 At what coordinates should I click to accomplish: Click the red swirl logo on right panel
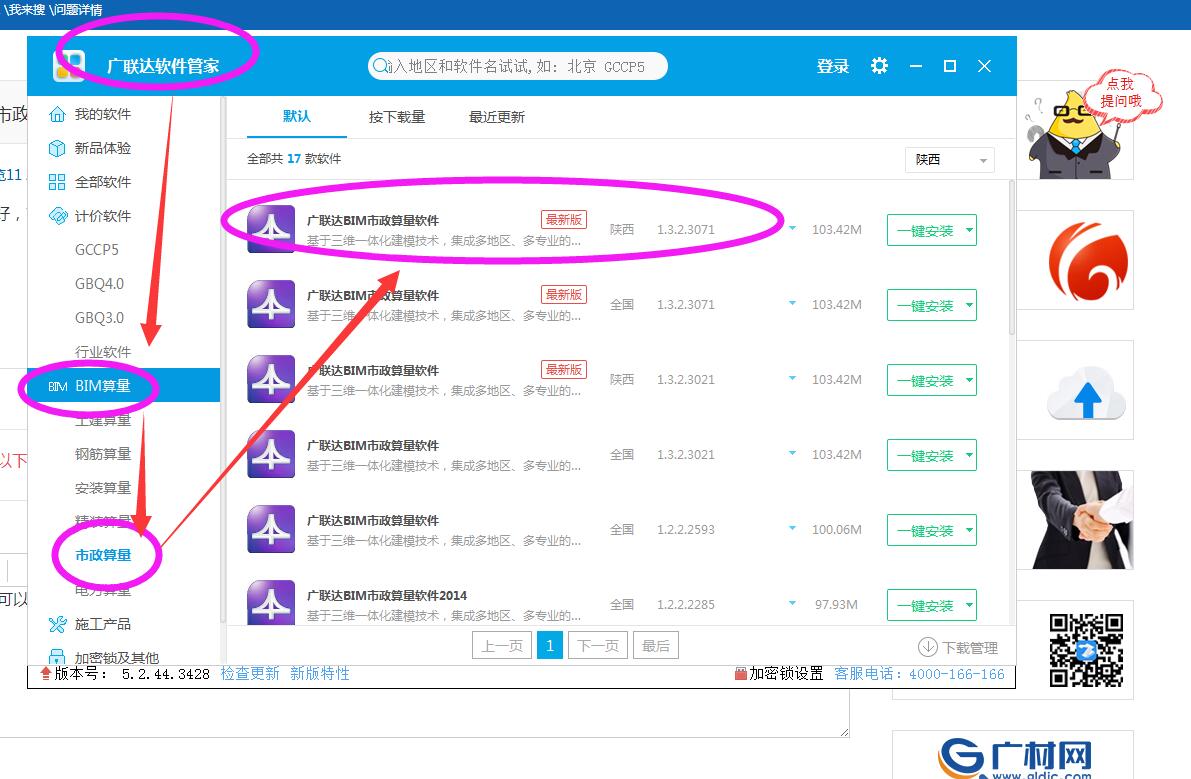pyautogui.click(x=1088, y=260)
